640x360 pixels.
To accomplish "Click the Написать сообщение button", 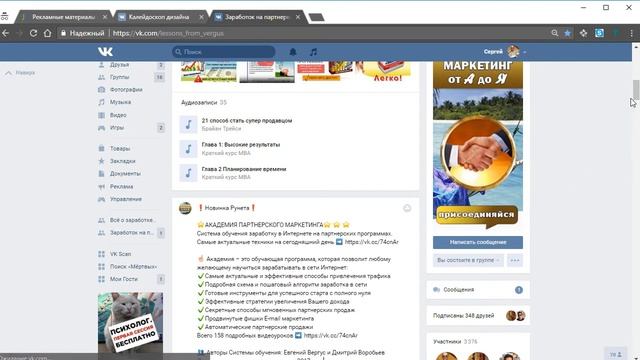I will click(x=478, y=242).
